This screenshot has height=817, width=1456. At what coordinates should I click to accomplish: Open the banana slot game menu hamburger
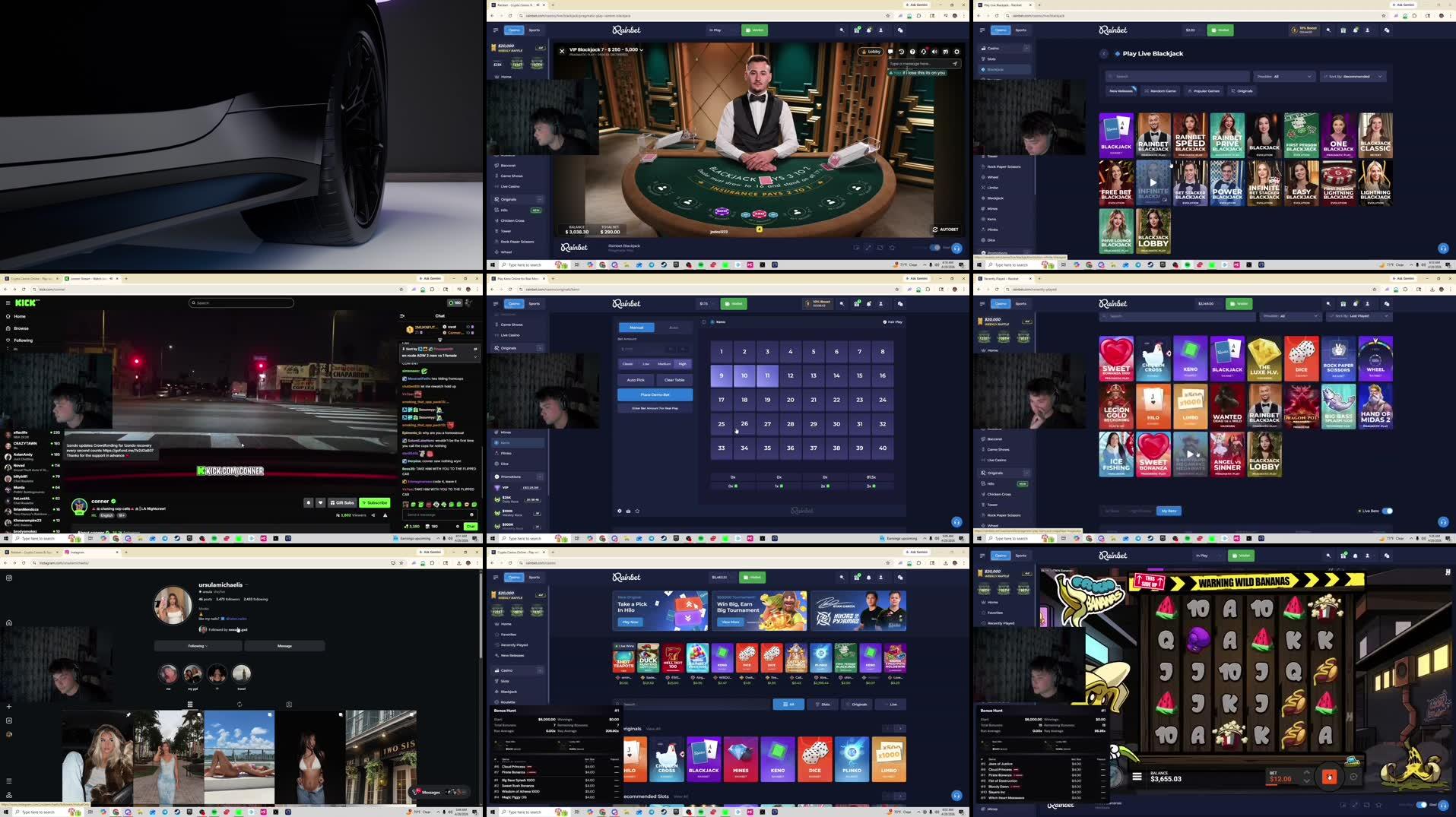coord(1137,777)
